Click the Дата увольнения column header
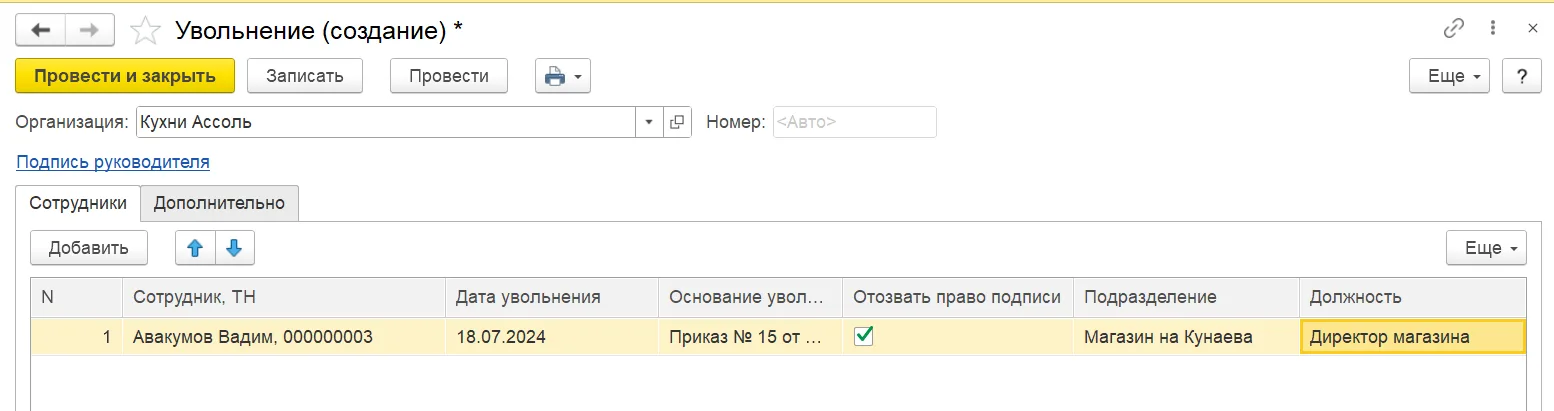Image resolution: width=1554 pixels, height=411 pixels. coord(552,297)
